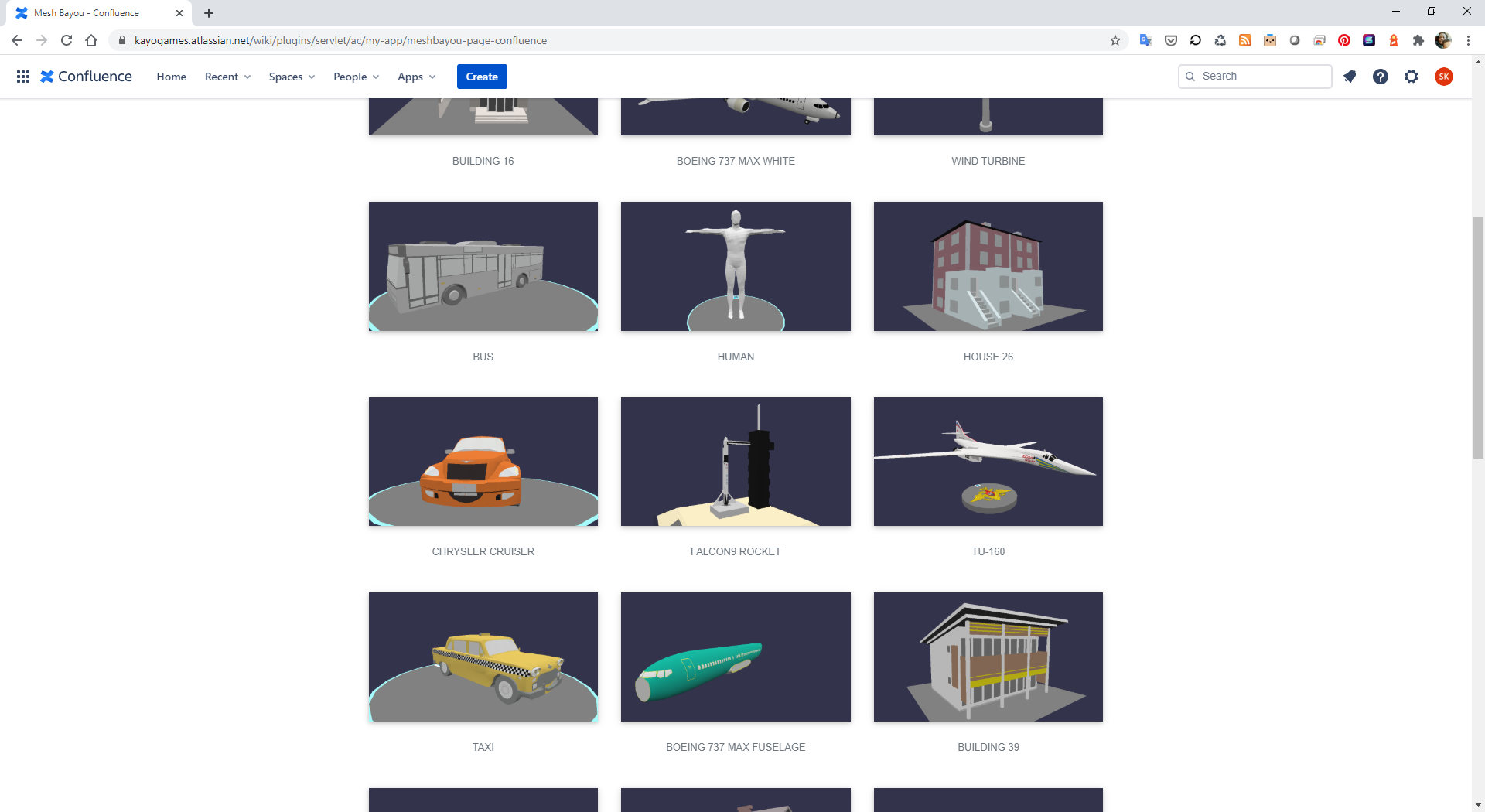
Task: Expand the Apps dropdown menu
Action: [x=417, y=77]
